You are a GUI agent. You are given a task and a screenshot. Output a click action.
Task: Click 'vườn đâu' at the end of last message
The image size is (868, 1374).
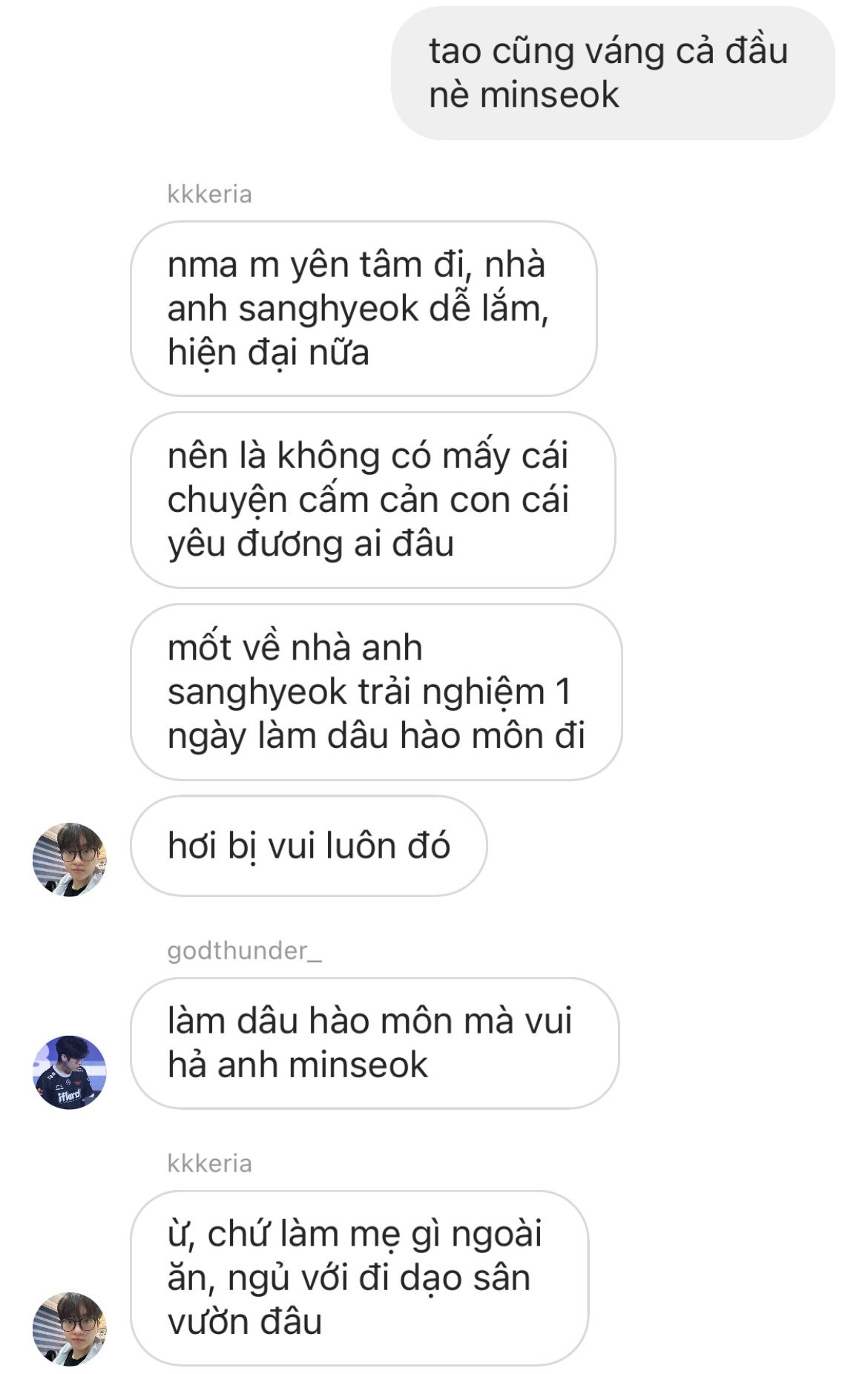coord(245,1323)
